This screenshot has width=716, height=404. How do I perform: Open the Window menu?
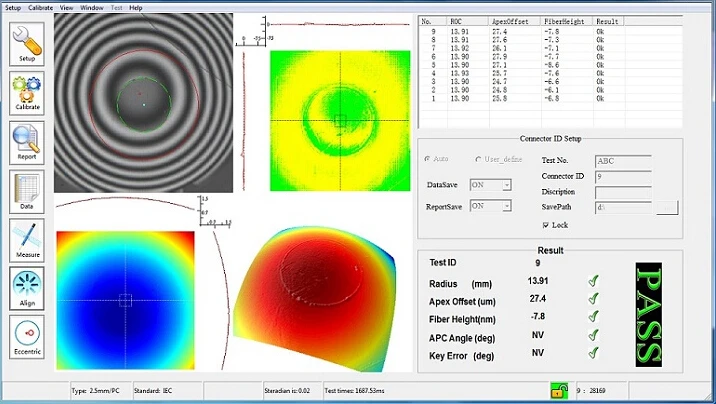pos(92,7)
